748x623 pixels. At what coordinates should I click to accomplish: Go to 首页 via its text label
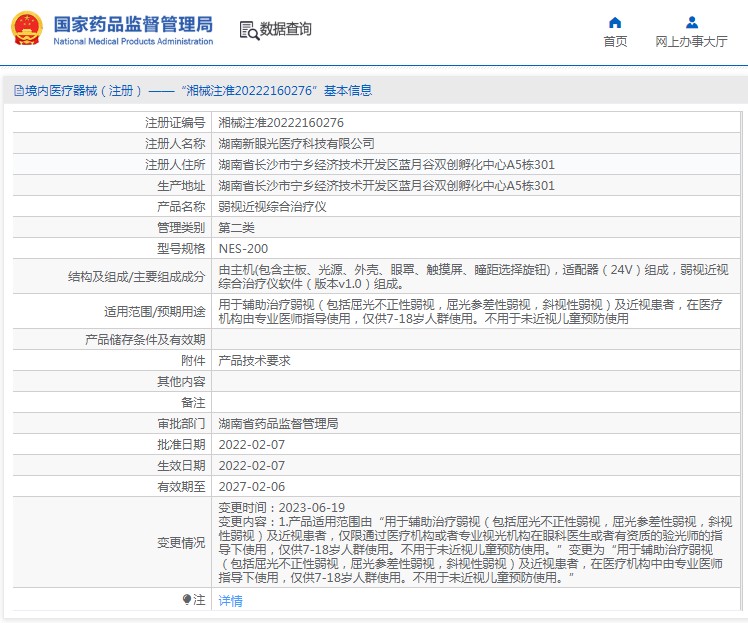(615, 42)
